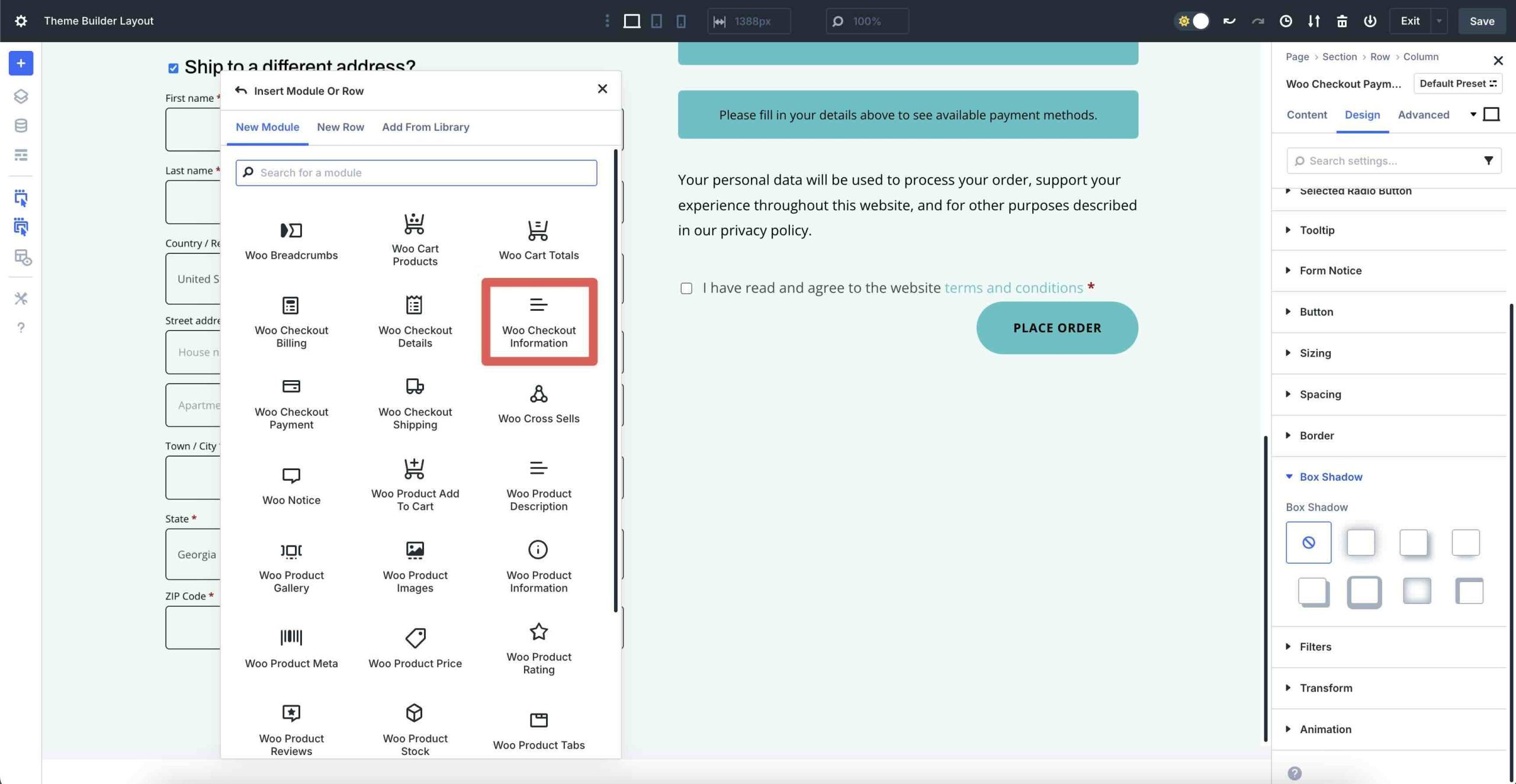Image resolution: width=1516 pixels, height=784 pixels.
Task: Click the help question mark in the left sidebar
Action: click(x=21, y=327)
